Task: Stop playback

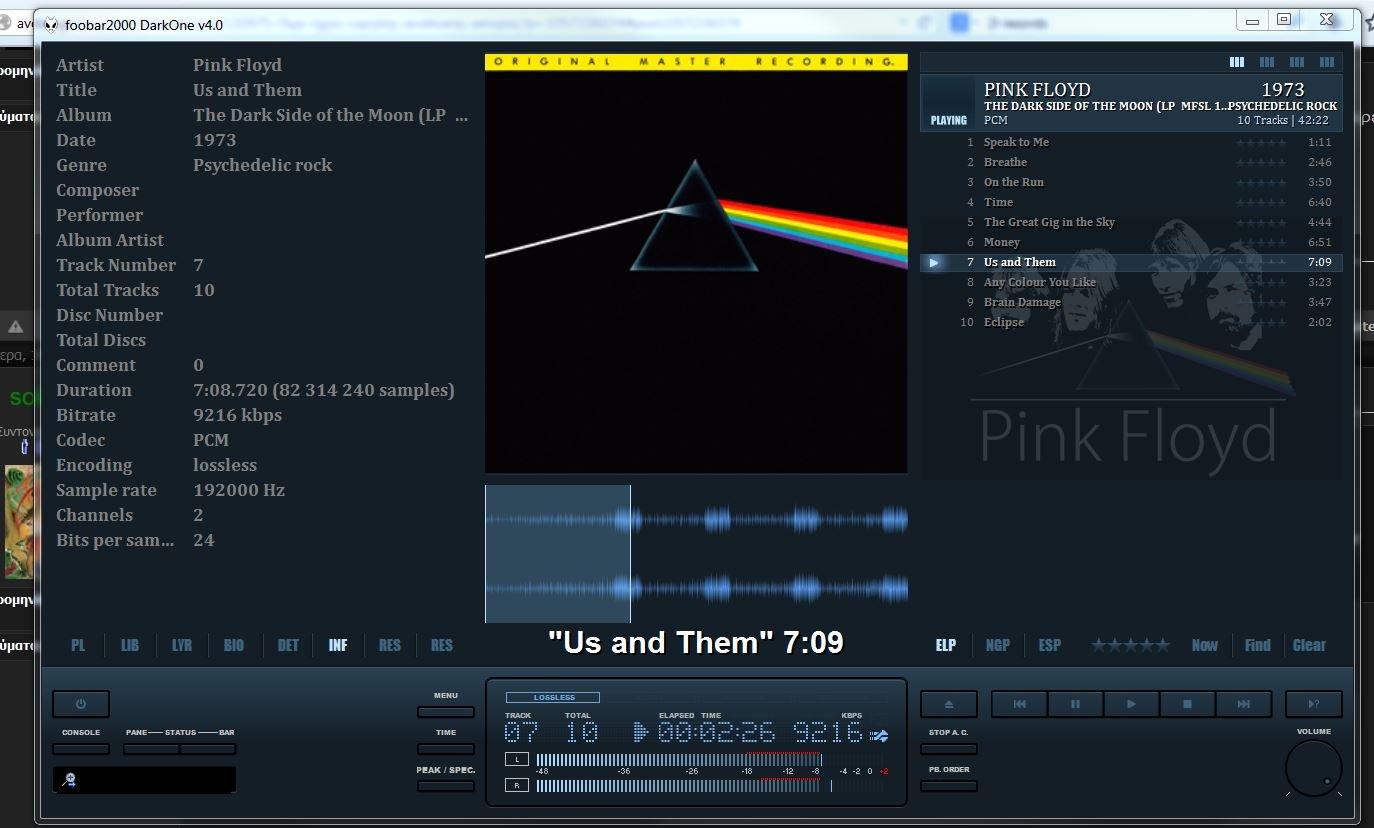Action: tap(1187, 704)
